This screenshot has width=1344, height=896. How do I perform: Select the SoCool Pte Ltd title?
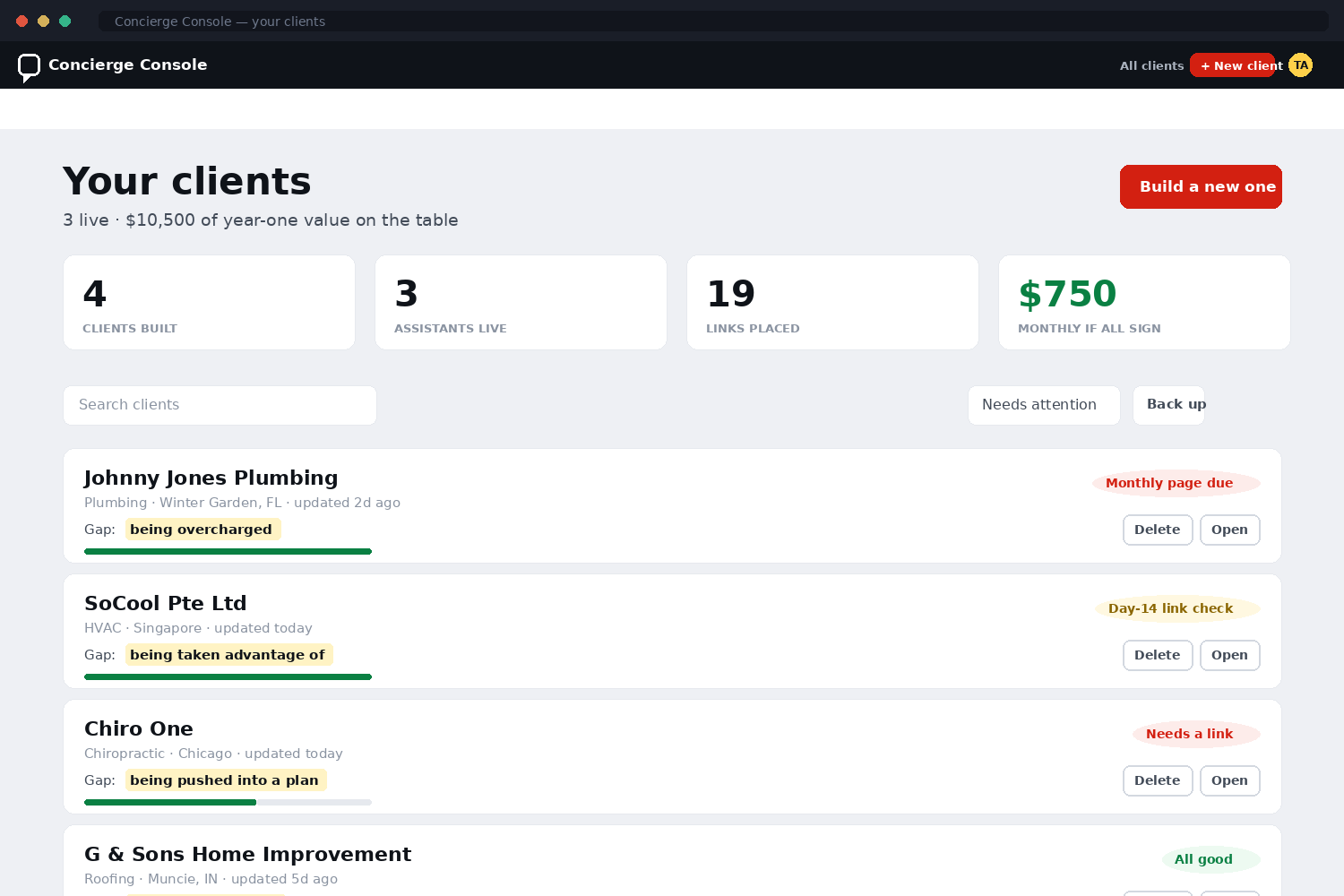(166, 603)
